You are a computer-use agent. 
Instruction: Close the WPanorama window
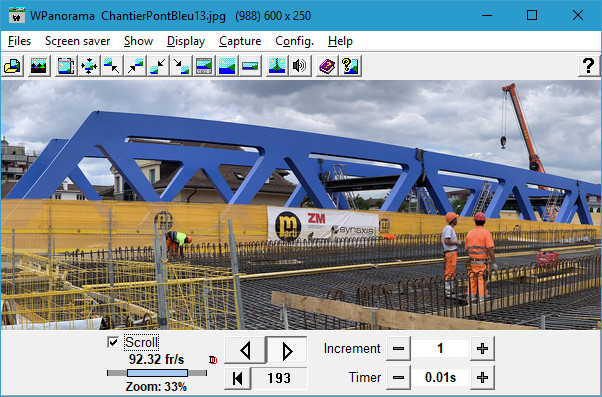tap(578, 15)
